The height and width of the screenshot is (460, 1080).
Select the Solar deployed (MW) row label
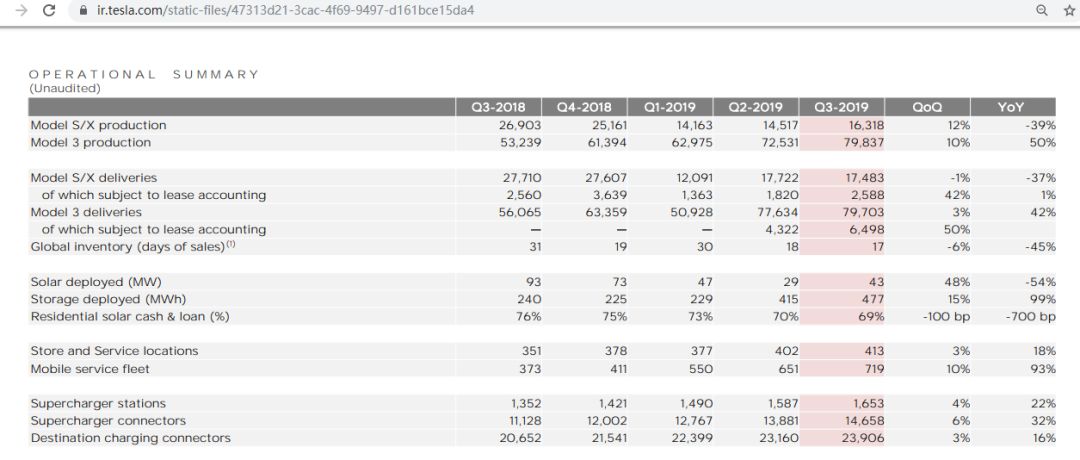(x=96, y=282)
